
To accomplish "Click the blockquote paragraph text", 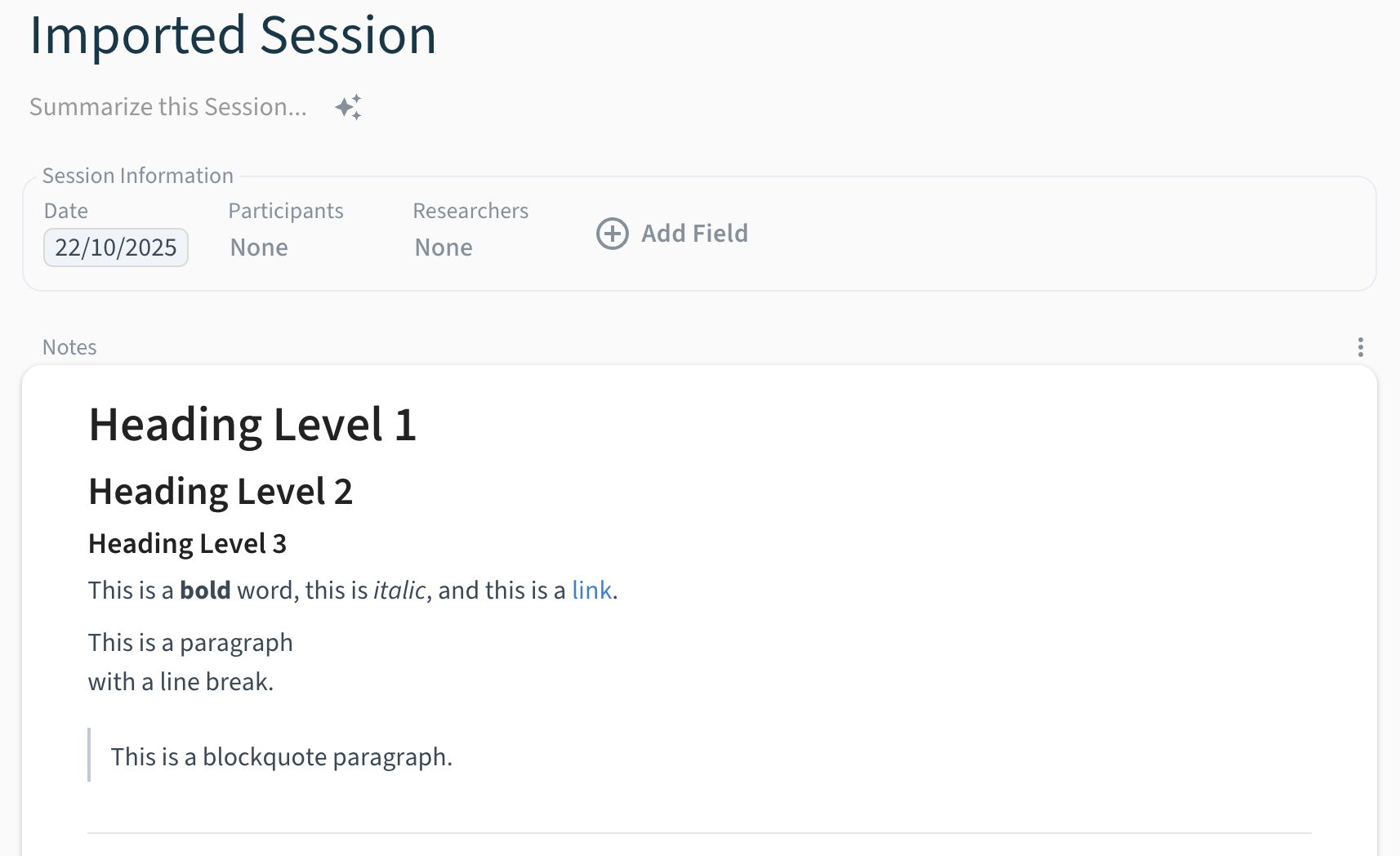I will [281, 757].
